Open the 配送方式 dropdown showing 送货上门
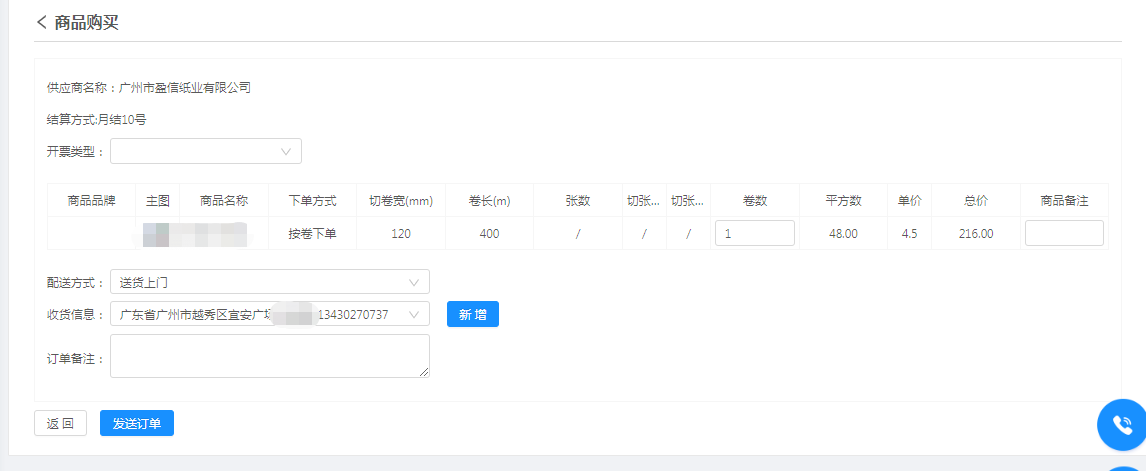1146x471 pixels. (269, 282)
